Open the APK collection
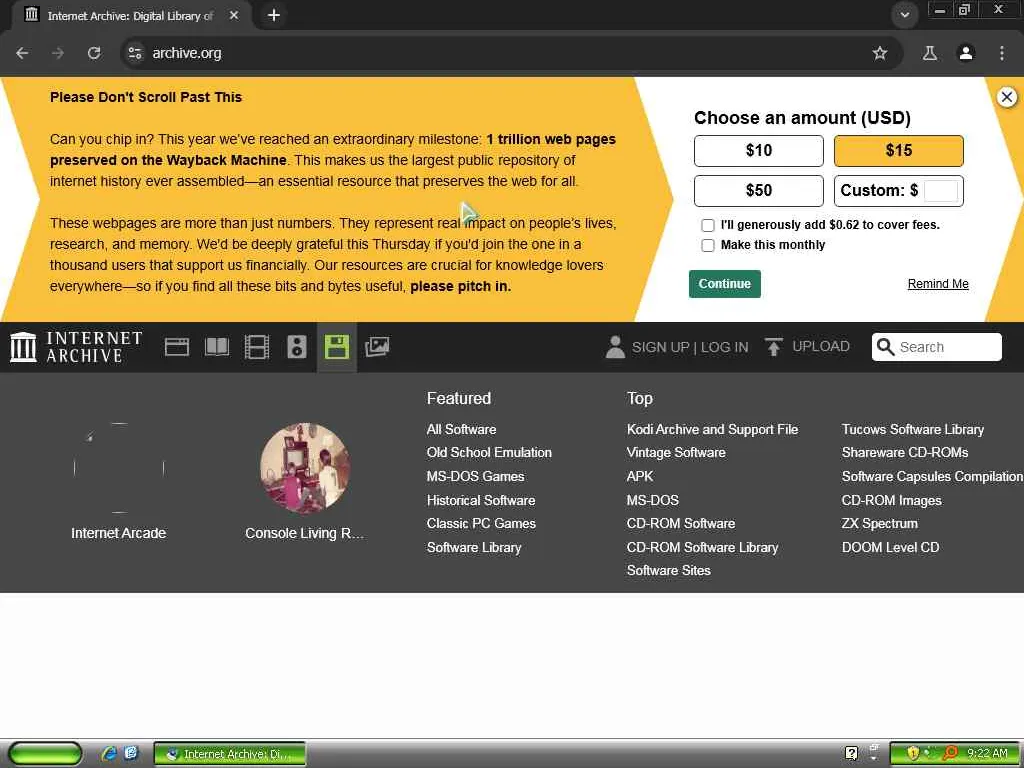 640,476
